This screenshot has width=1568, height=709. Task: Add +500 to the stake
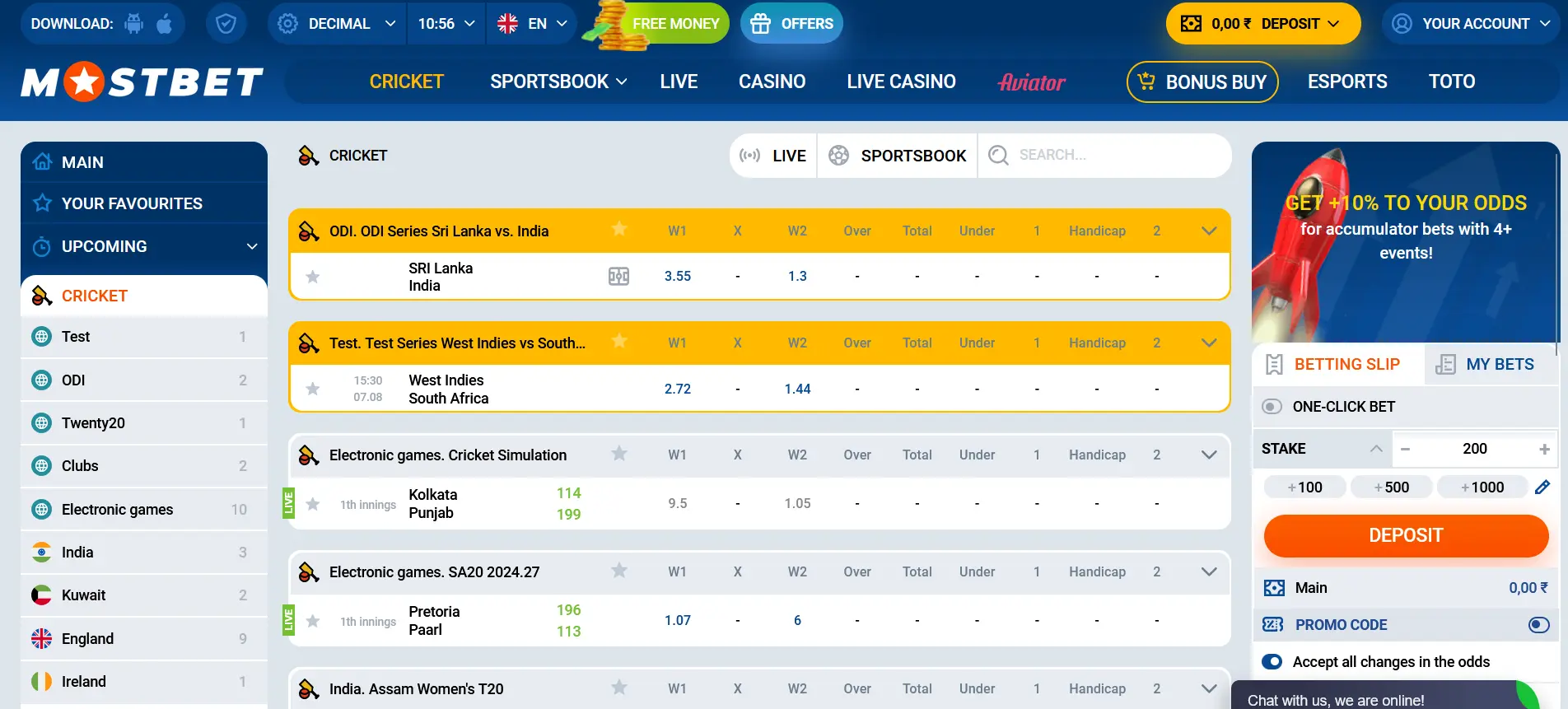1392,487
